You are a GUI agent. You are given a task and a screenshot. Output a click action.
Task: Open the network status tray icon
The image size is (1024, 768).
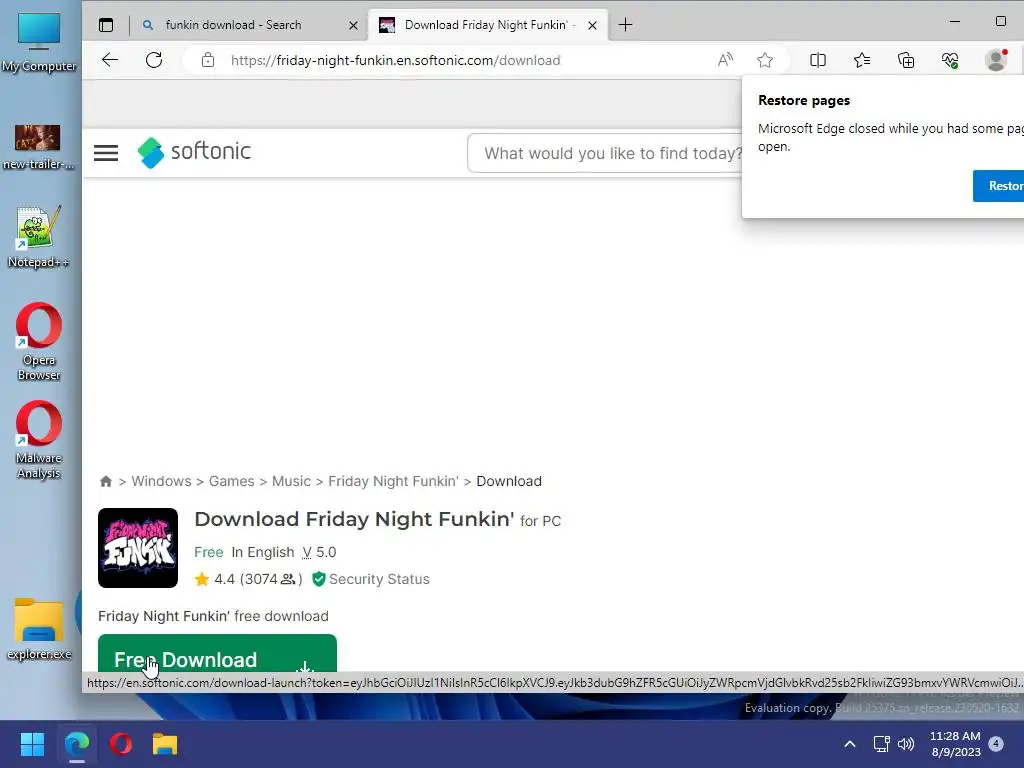click(881, 744)
